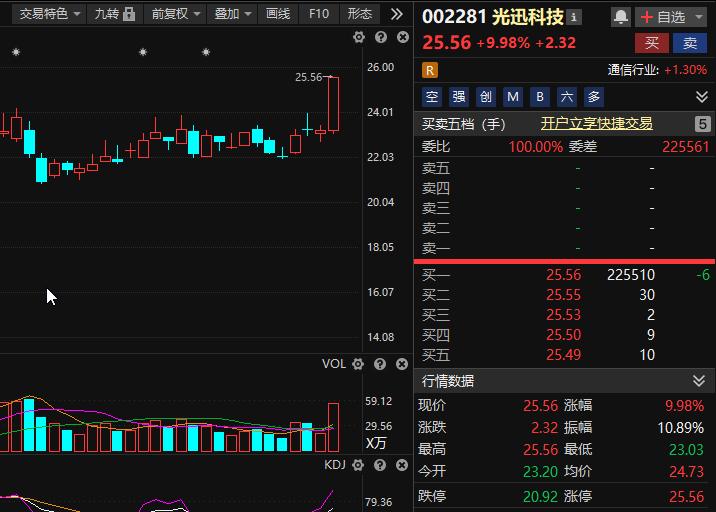Toggle the order book level 5 button
Viewport: 716px width, 512px height.
[702, 124]
